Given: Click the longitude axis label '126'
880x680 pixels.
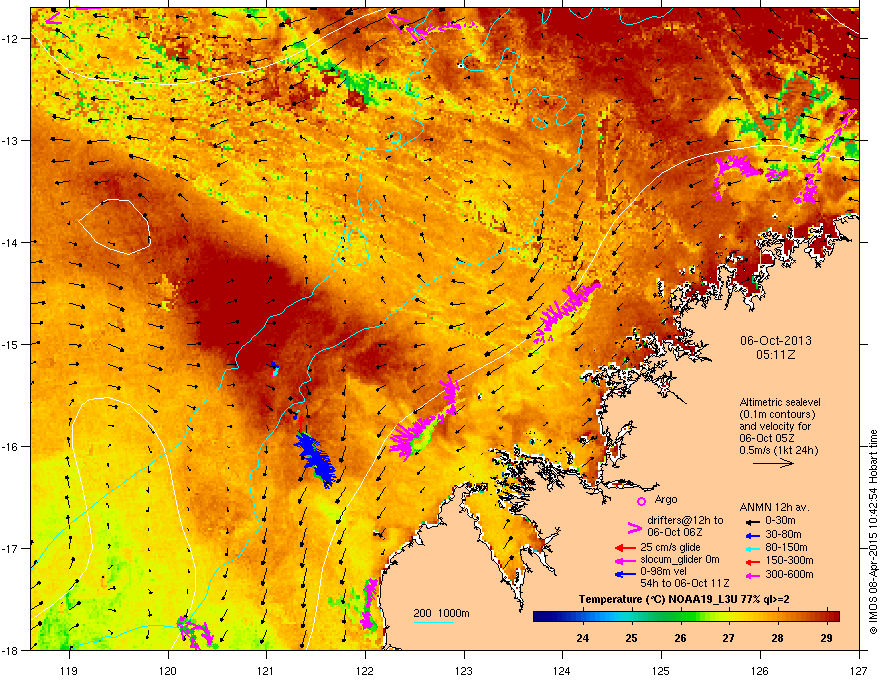Looking at the screenshot, I should point(760,670).
